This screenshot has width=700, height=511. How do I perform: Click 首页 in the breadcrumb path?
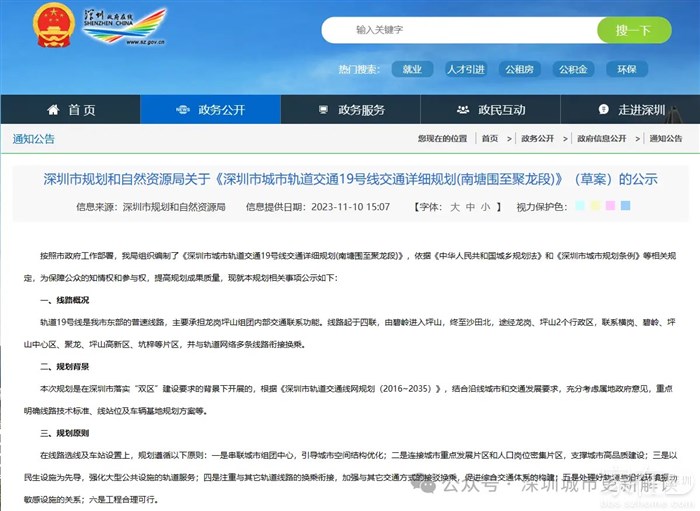pyautogui.click(x=489, y=138)
